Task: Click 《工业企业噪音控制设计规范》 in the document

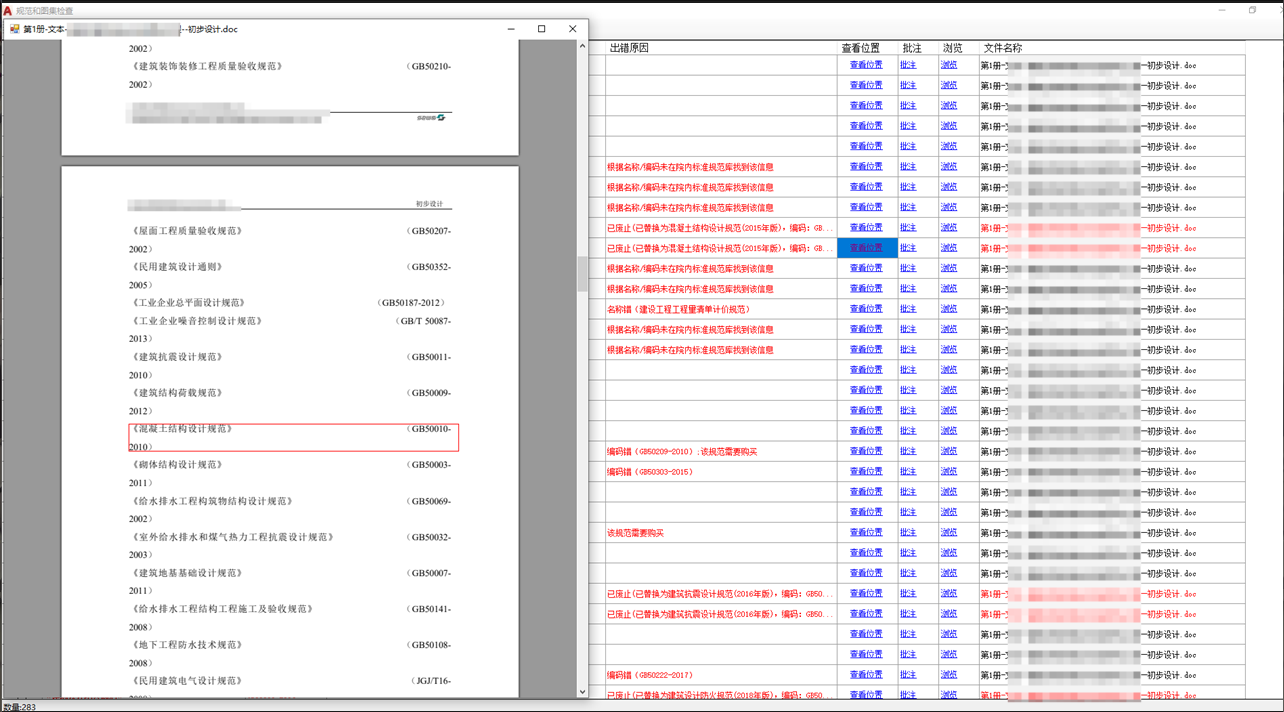Action: (x=196, y=321)
